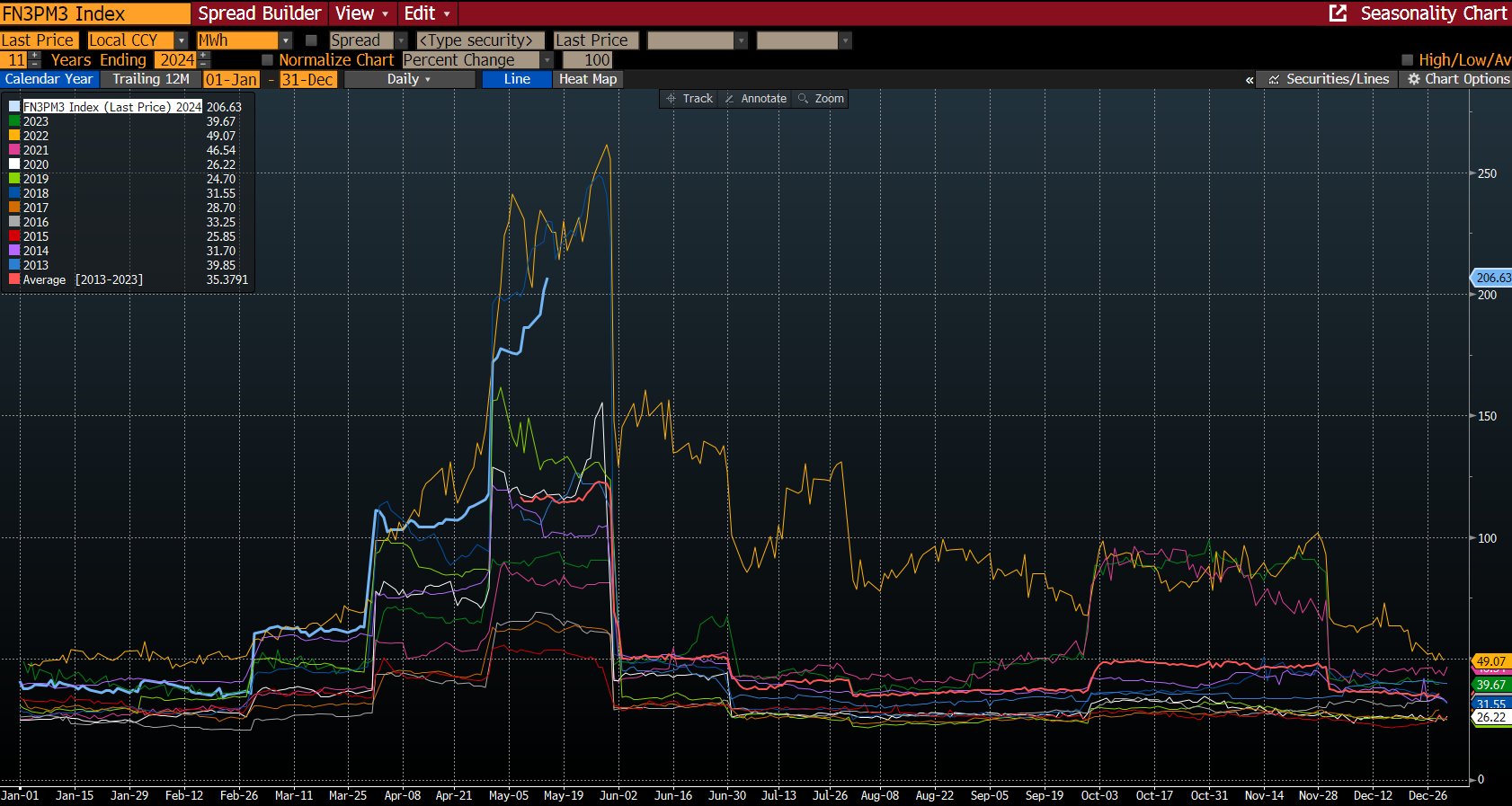Viewport: 1512px width, 806px height.
Task: Expand the MWh units dropdown
Action: 286,40
